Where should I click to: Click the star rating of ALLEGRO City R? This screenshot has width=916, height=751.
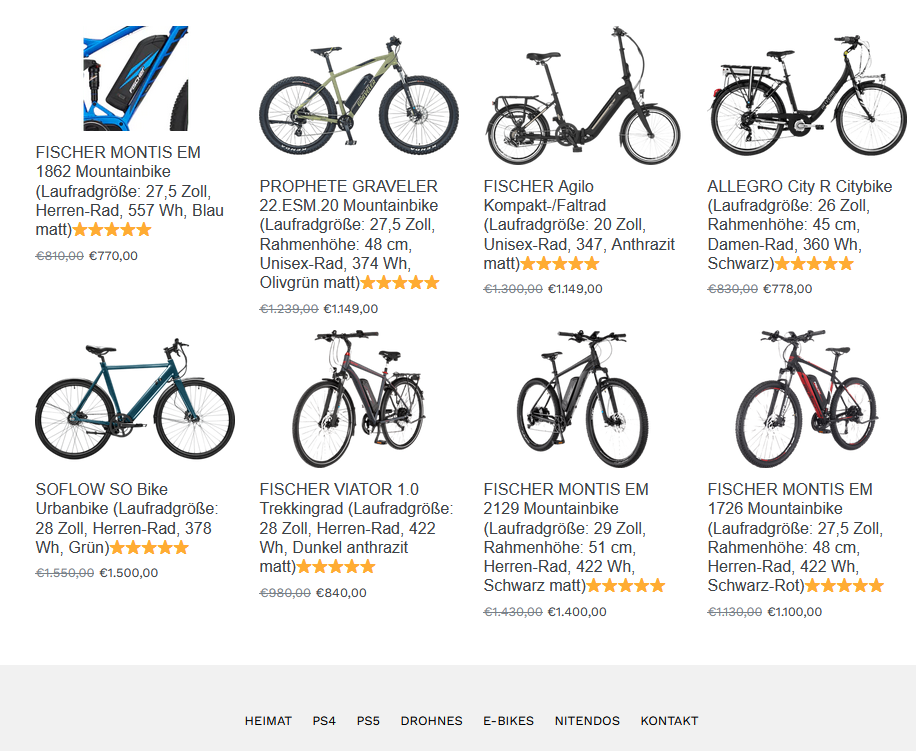(814, 264)
